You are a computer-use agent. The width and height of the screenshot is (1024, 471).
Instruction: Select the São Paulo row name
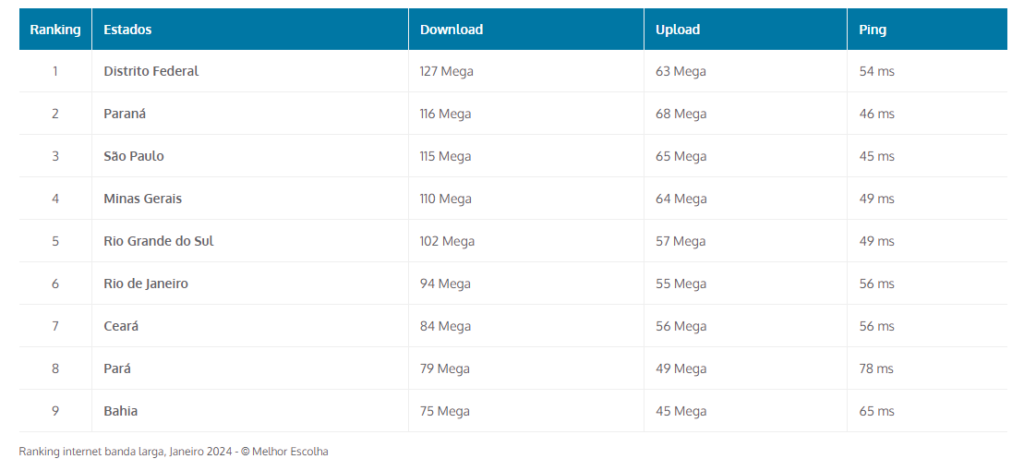[x=134, y=157]
